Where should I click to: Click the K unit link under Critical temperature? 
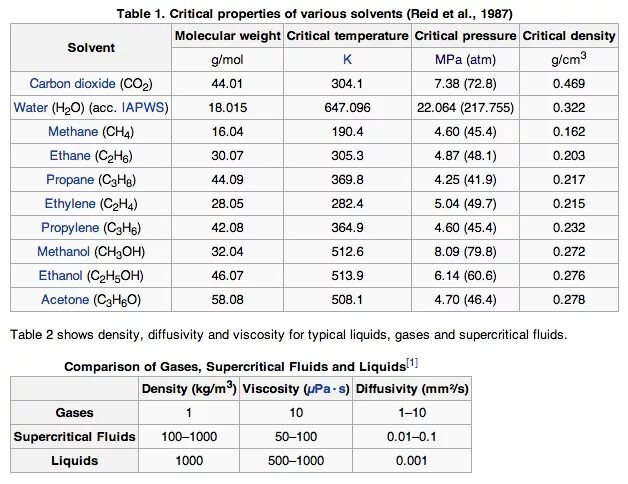pos(347,60)
